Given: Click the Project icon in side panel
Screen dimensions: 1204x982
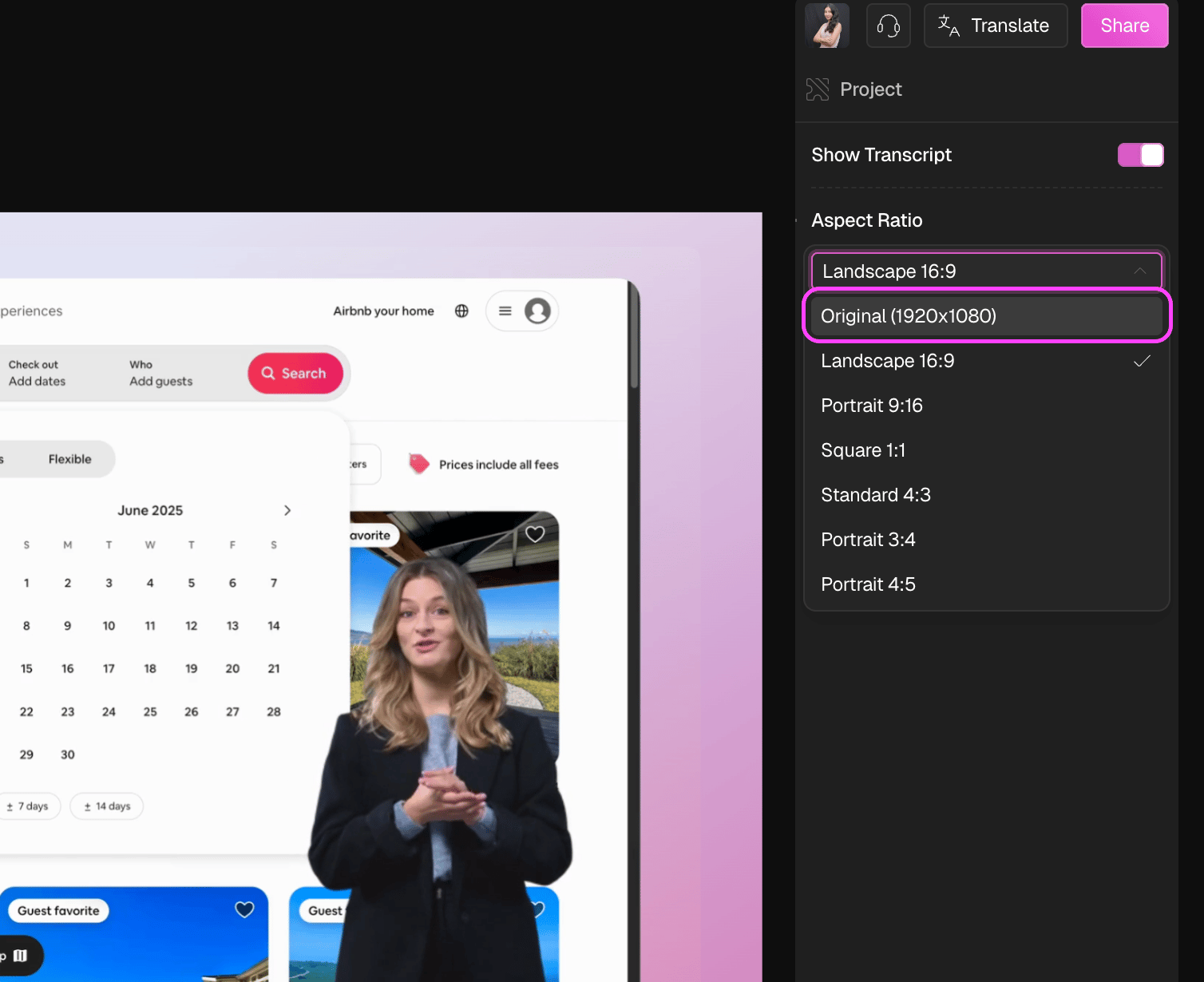Looking at the screenshot, I should click(818, 89).
